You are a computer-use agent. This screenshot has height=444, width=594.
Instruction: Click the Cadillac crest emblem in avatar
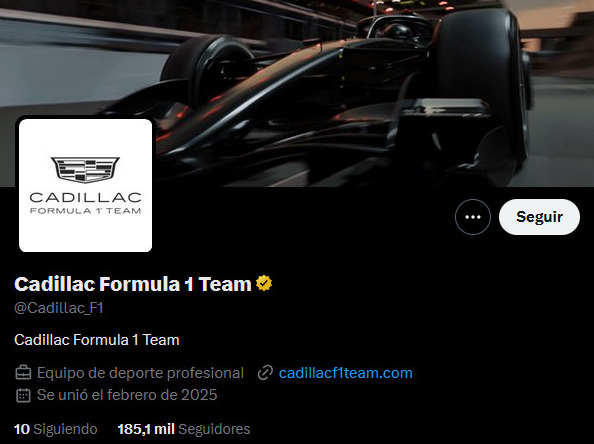click(x=85, y=170)
